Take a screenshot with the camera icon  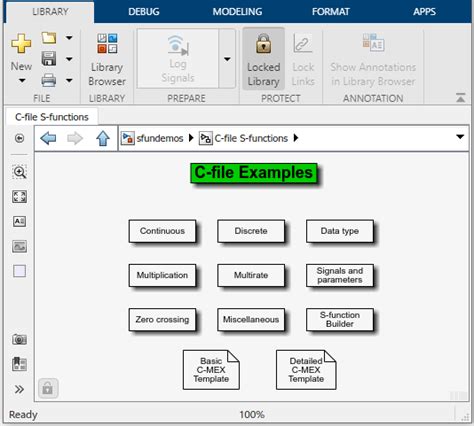pos(19,339)
